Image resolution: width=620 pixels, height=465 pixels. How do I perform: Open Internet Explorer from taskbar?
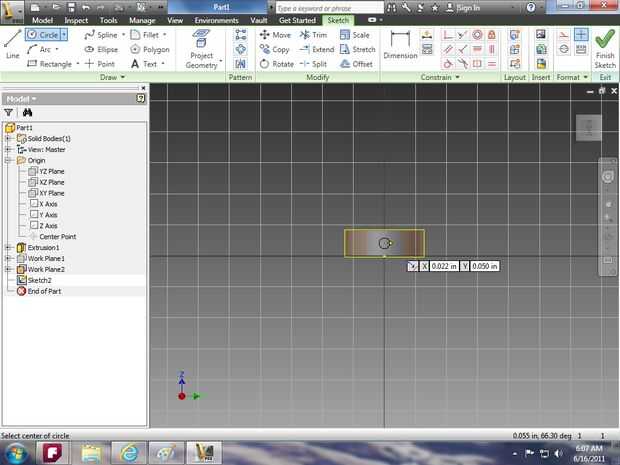[129, 453]
